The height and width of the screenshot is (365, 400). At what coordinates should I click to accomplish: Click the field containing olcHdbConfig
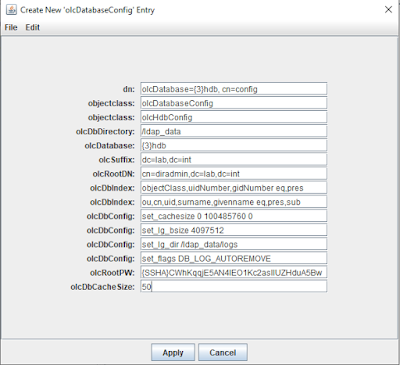[233, 117]
